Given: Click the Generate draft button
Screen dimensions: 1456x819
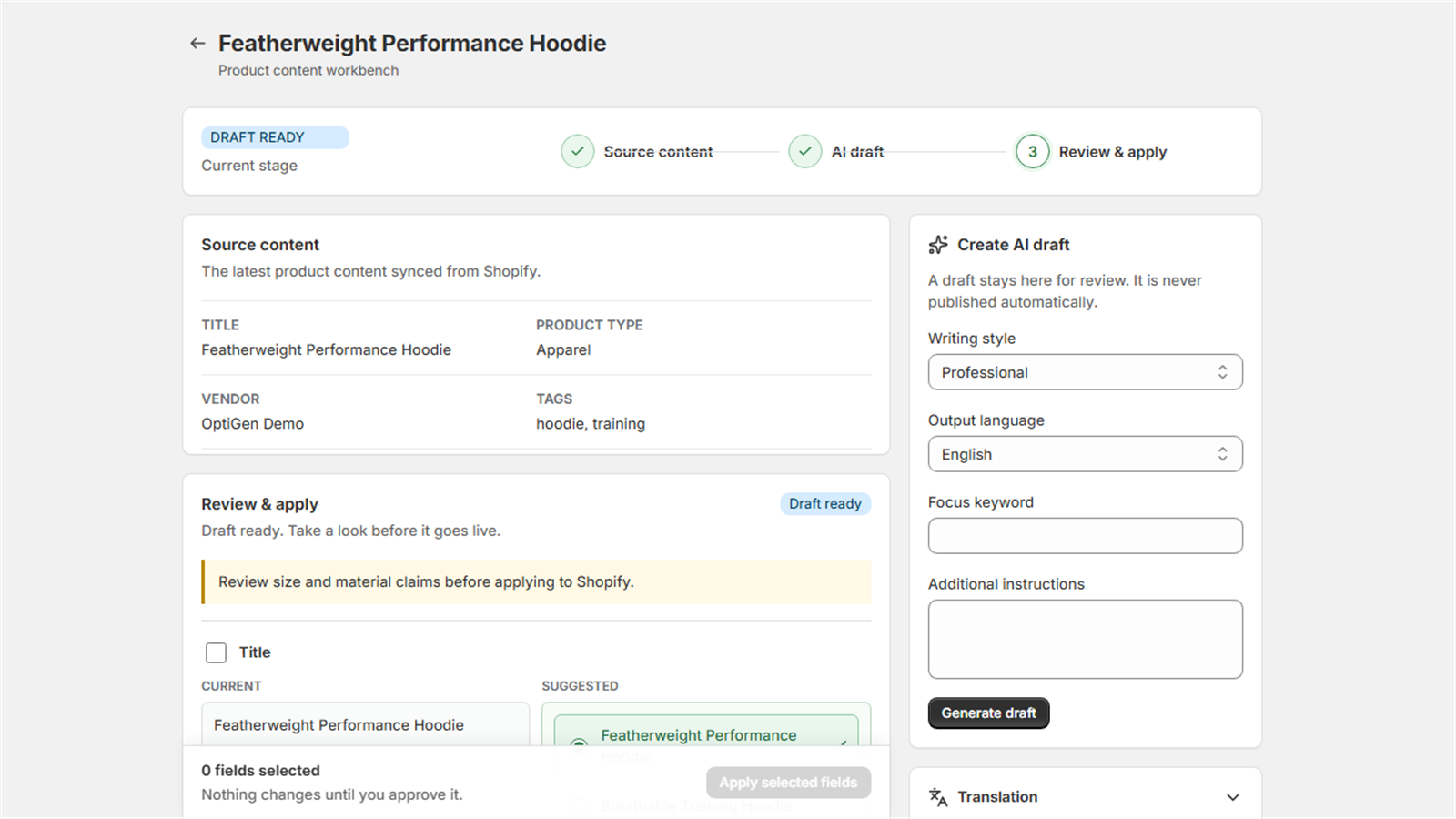Looking at the screenshot, I should tap(989, 713).
